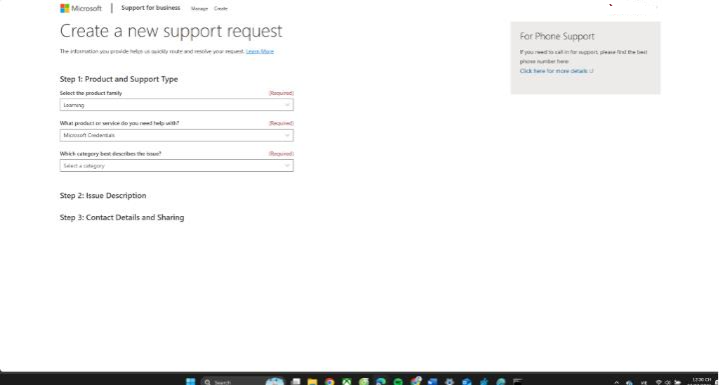Open the Manage menu item
This screenshot has height=385, width=720.
199,8
